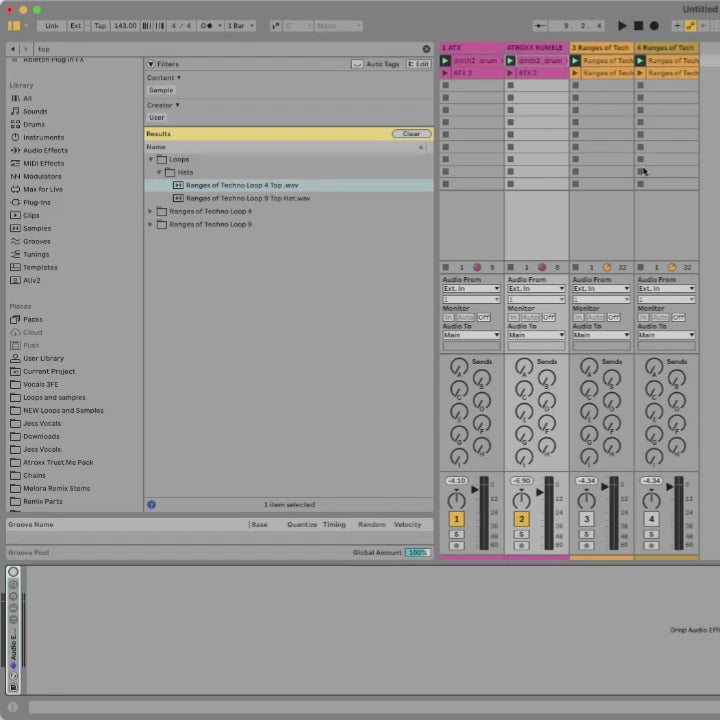Click the Tap tempo button
Screen dimensions: 720x720
click(x=100, y=26)
